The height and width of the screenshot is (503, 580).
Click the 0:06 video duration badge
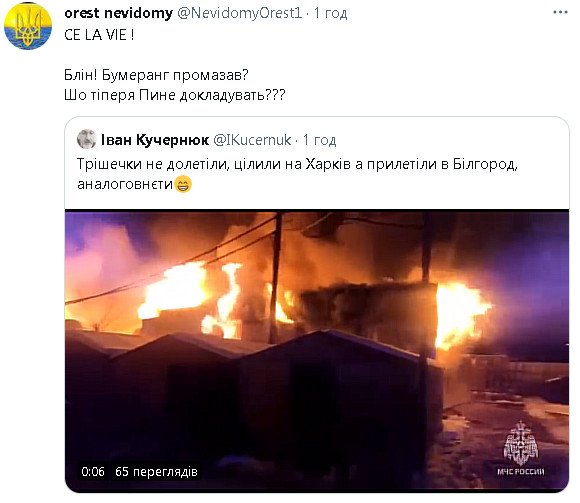[x=93, y=472]
